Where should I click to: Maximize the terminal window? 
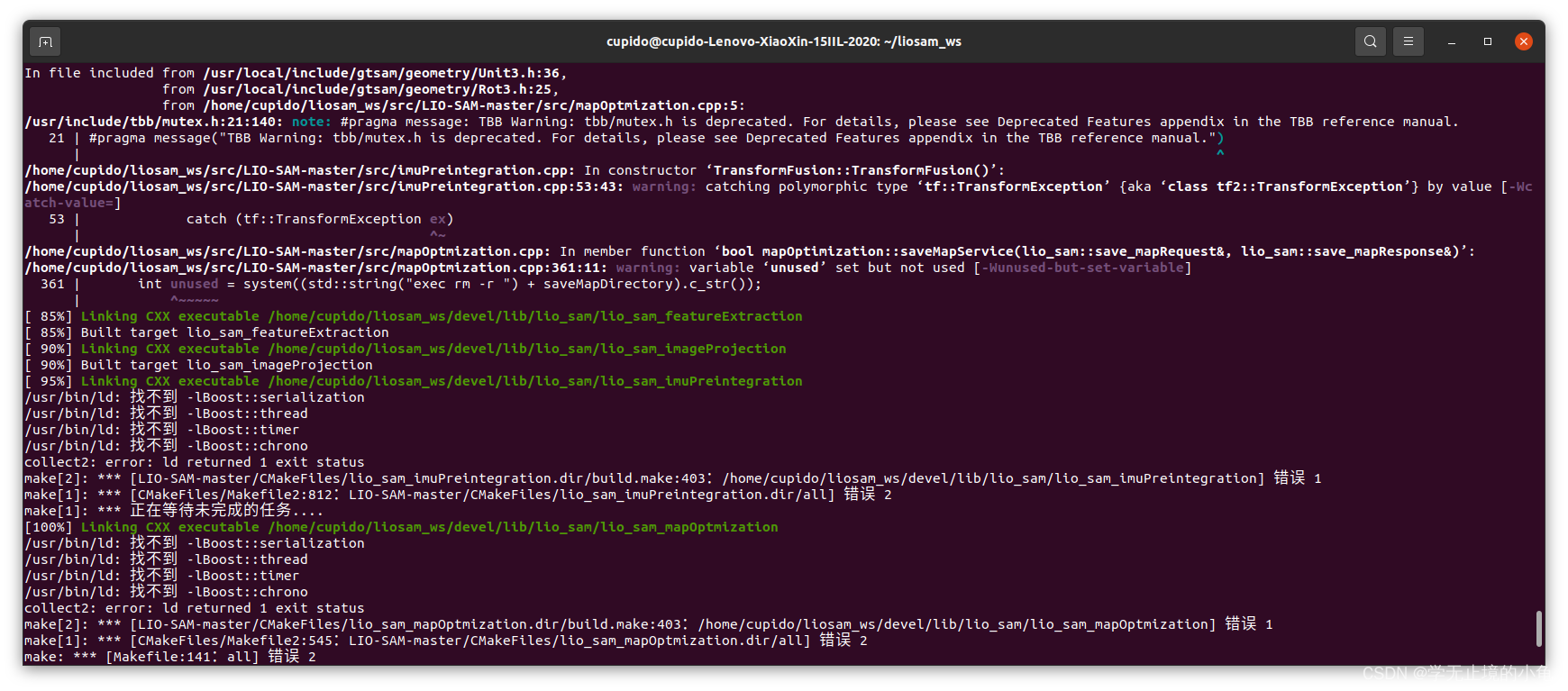[1488, 41]
